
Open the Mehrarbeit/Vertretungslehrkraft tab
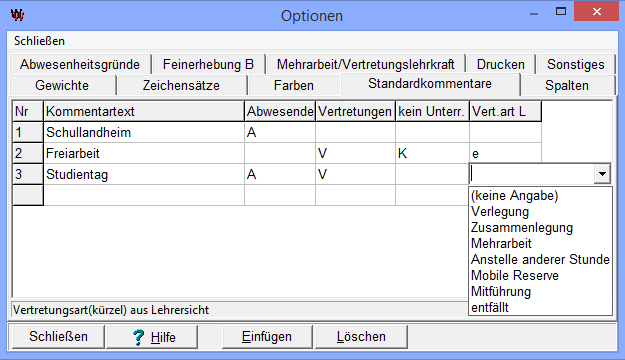point(366,64)
